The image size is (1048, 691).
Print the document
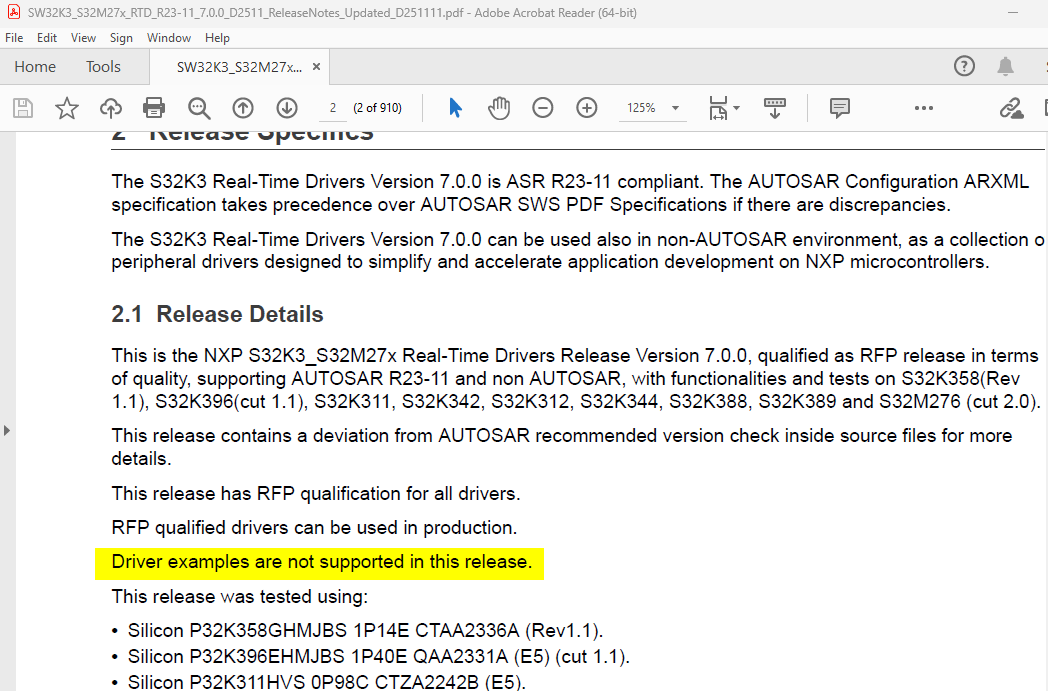pos(154,108)
